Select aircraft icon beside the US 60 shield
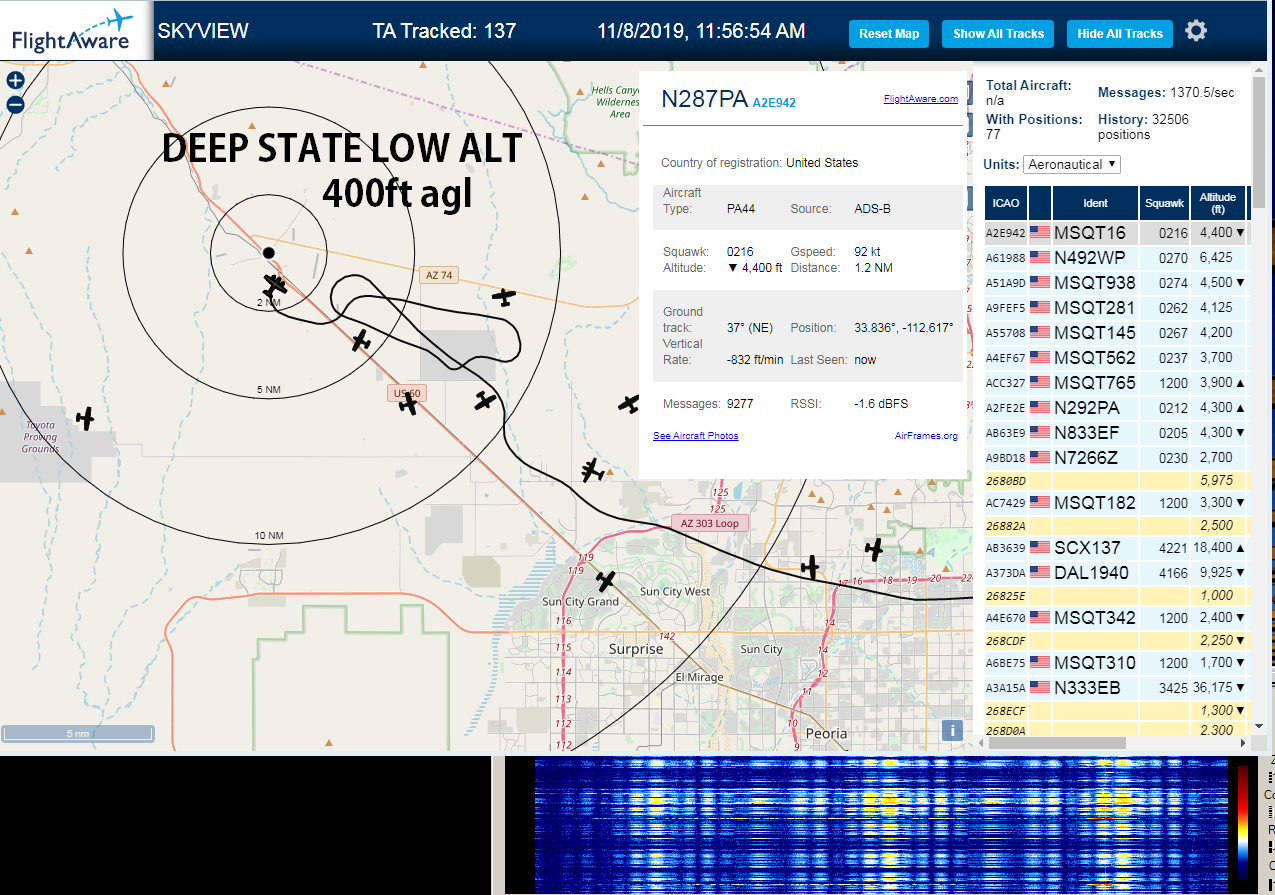The image size is (1275, 895). pyautogui.click(x=407, y=405)
